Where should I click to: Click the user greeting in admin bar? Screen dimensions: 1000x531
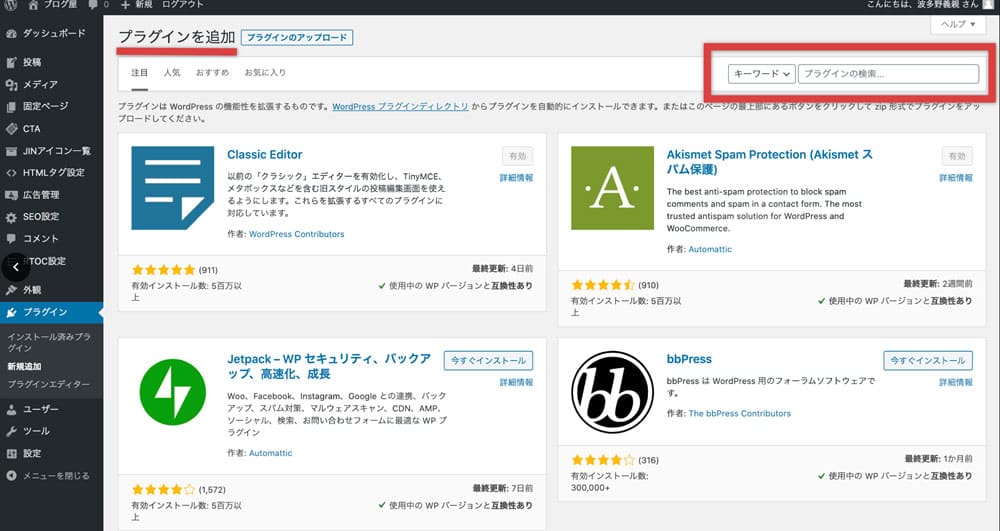[x=922, y=4]
